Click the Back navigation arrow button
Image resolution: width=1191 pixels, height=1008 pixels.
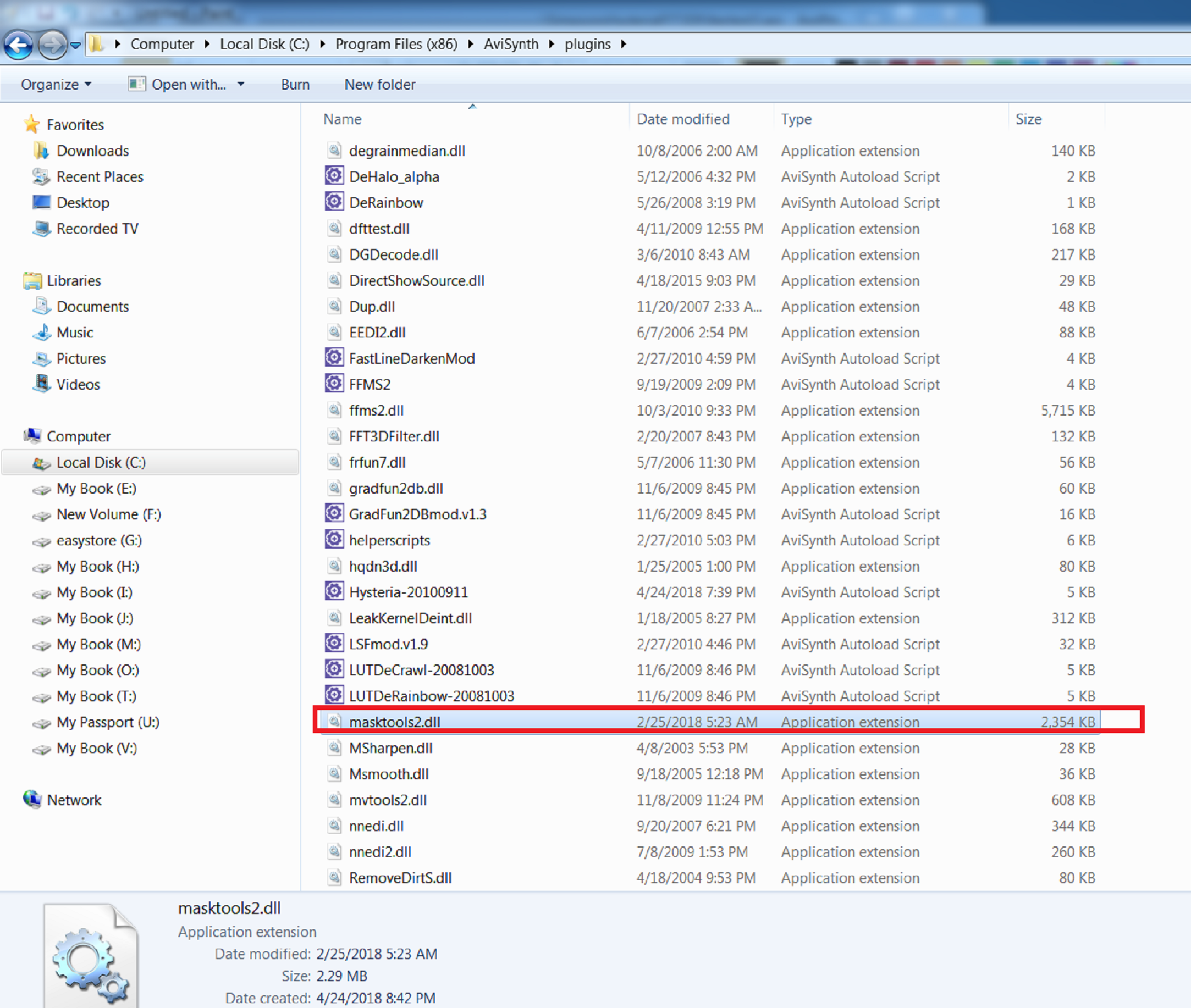click(18, 45)
